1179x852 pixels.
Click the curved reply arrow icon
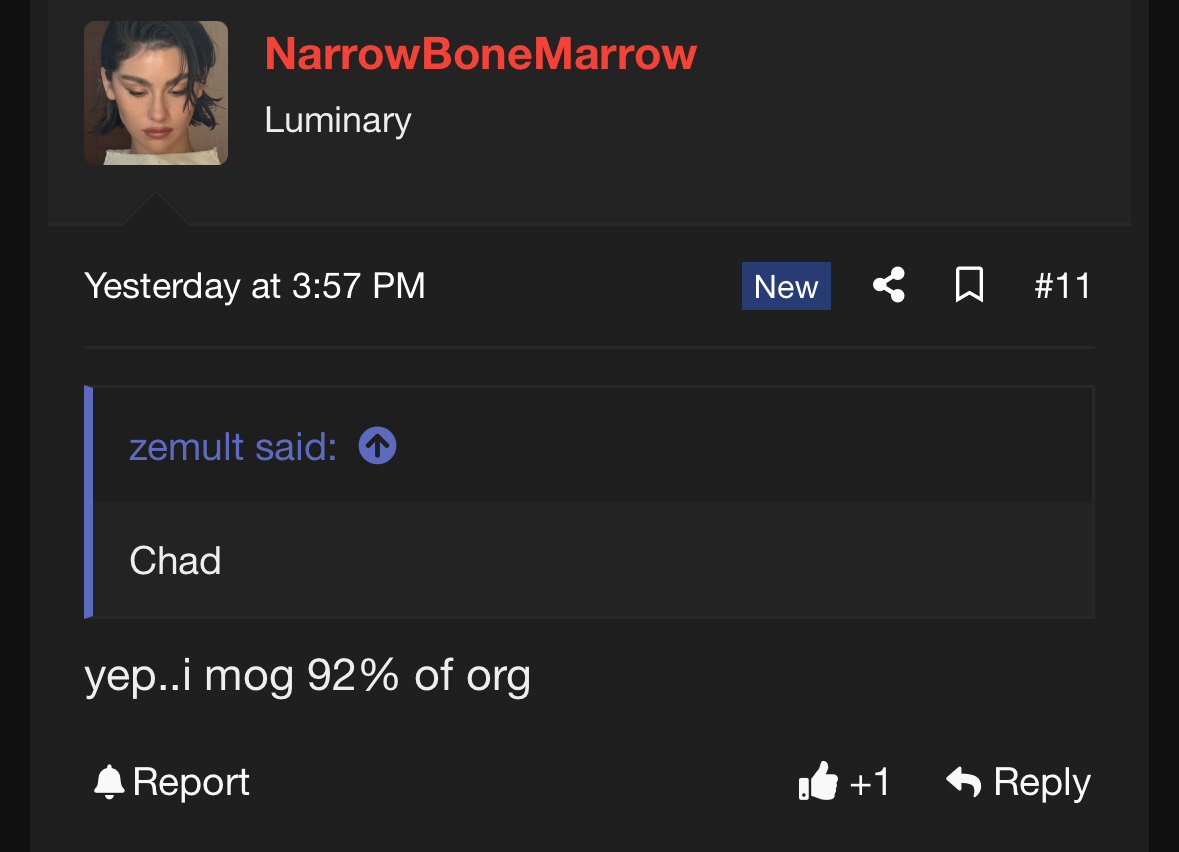pyautogui.click(x=963, y=781)
